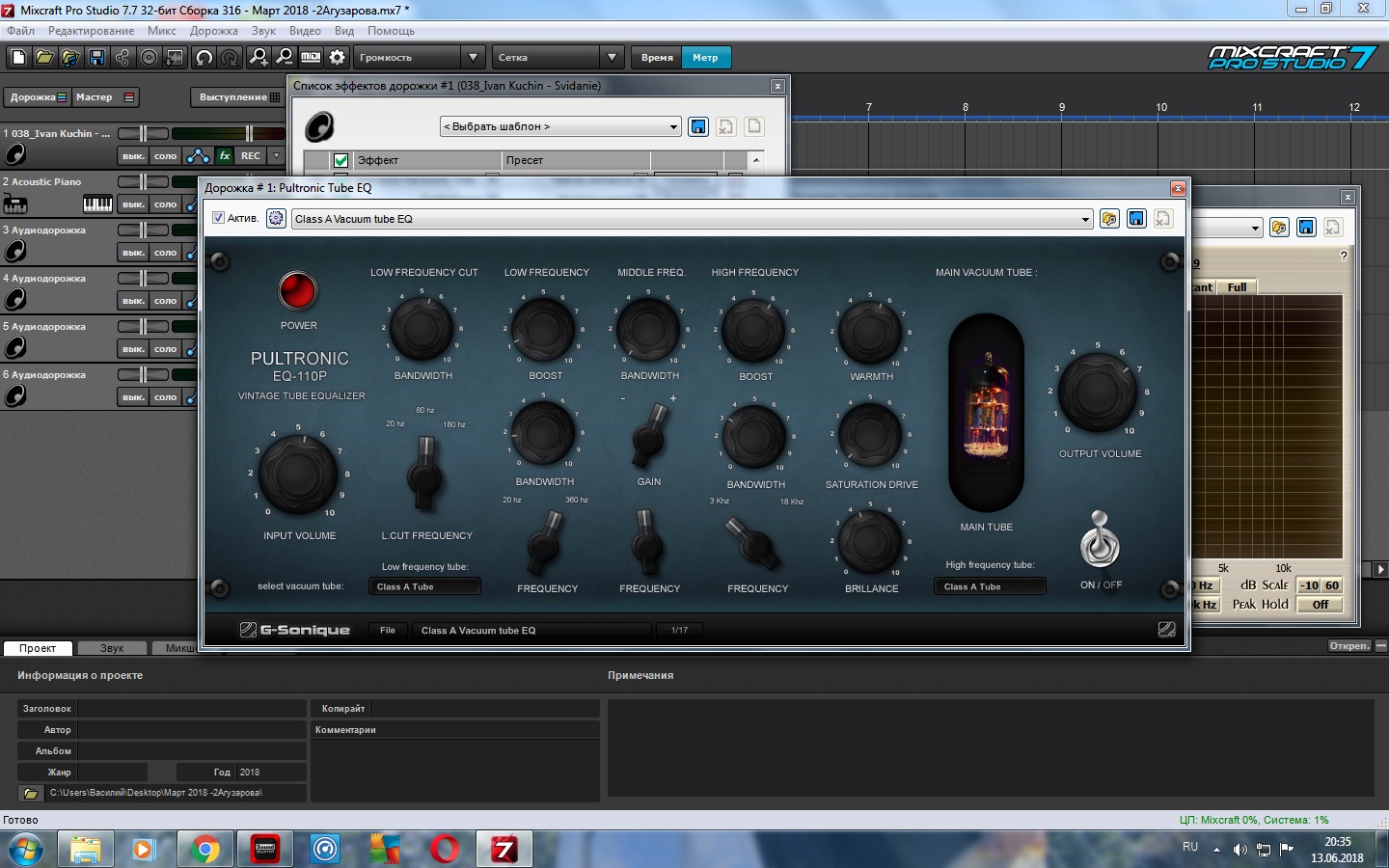Open Windows Start menu
This screenshot has width=1389, height=868.
(x=26, y=850)
